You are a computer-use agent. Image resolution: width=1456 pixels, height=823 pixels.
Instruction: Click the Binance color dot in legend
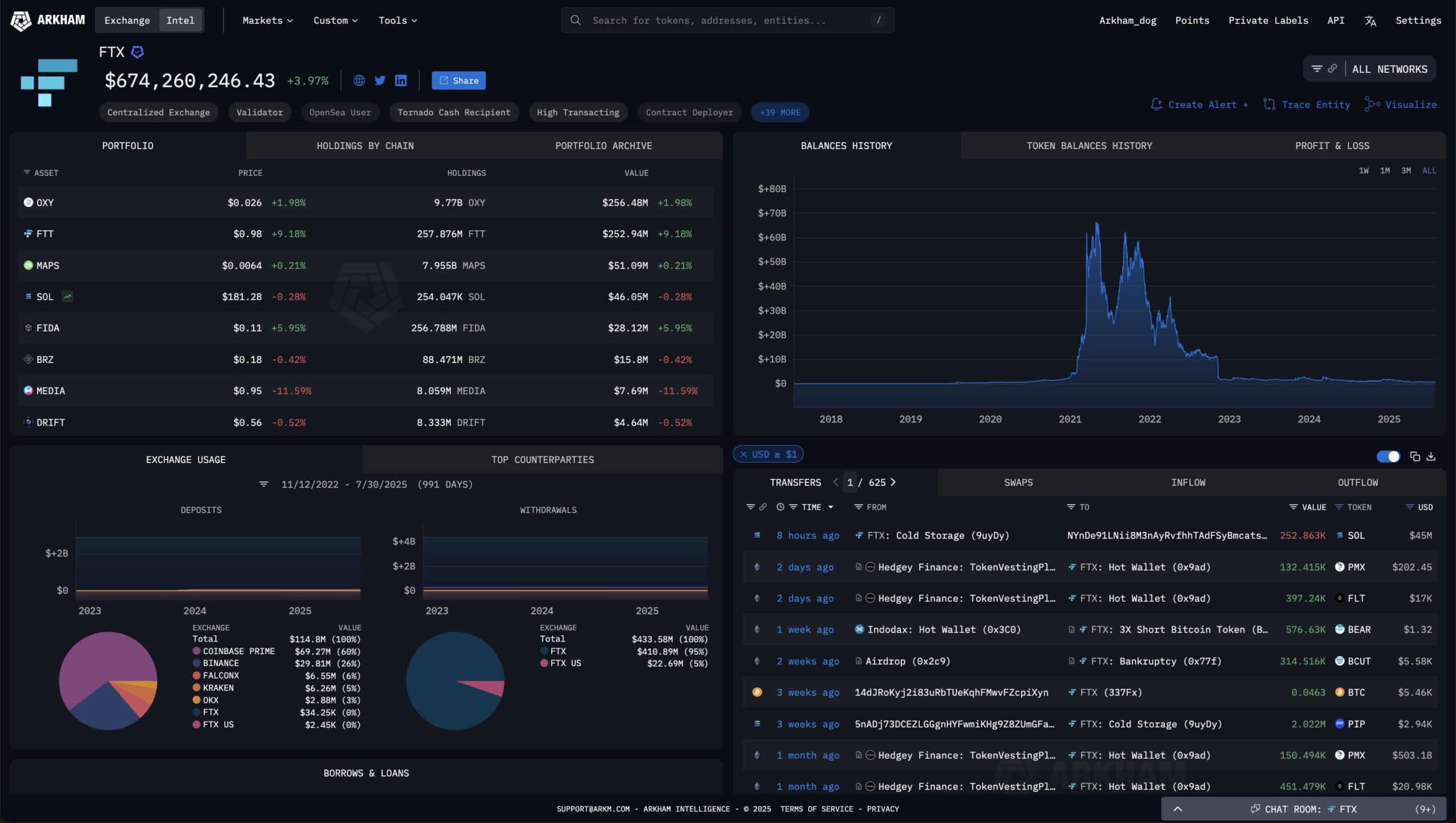tap(196, 663)
